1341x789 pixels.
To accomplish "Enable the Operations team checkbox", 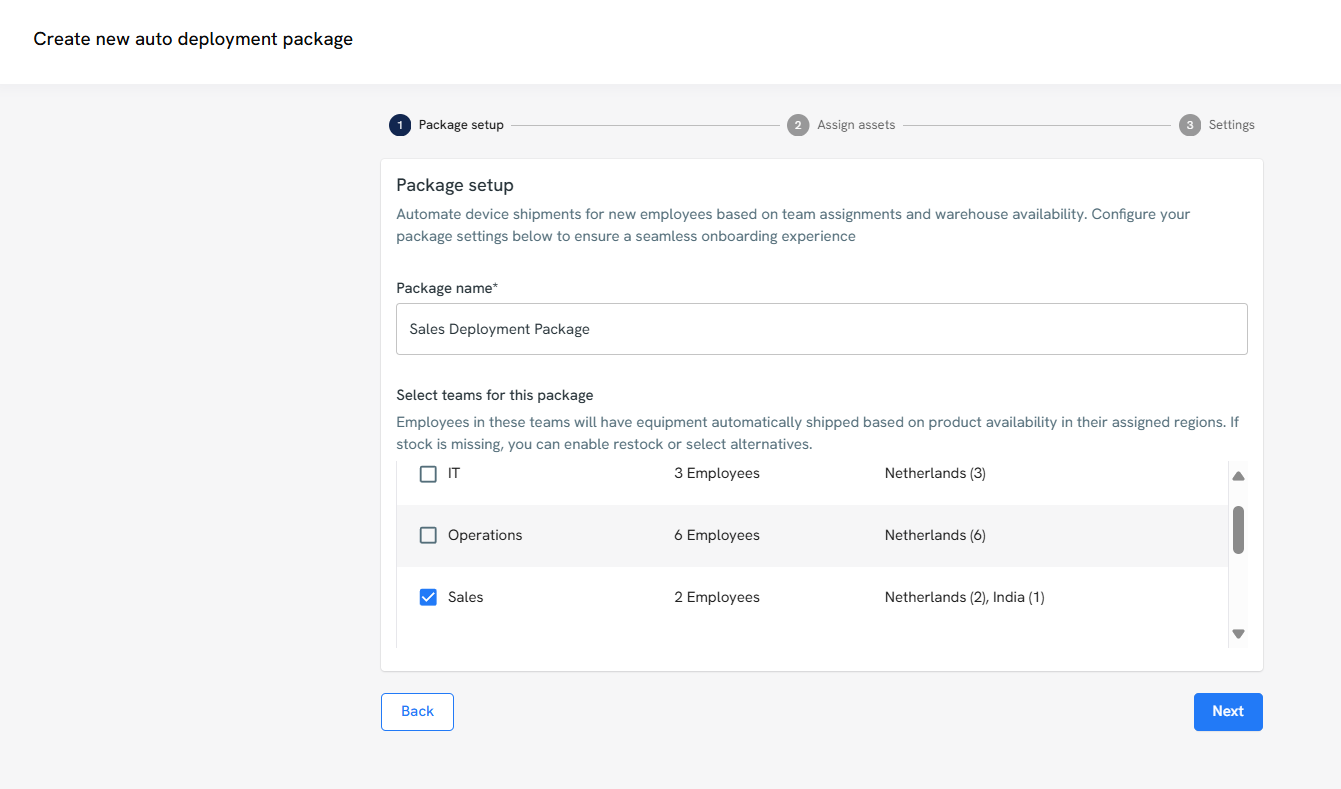I will 428,536.
